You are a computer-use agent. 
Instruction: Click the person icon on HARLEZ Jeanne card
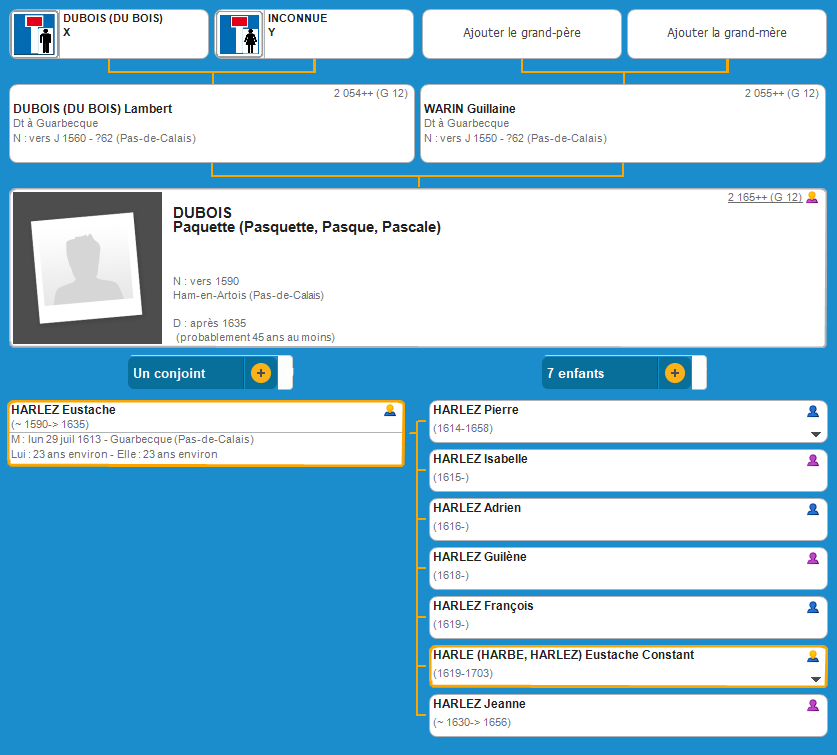[813, 705]
